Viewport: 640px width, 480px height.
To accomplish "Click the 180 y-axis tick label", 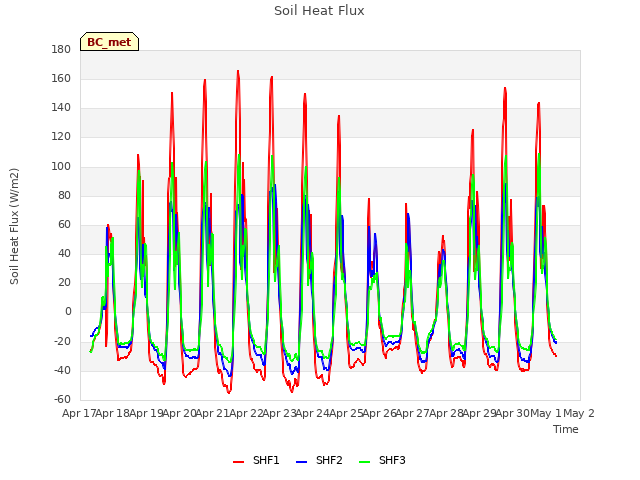I will tap(61, 49).
